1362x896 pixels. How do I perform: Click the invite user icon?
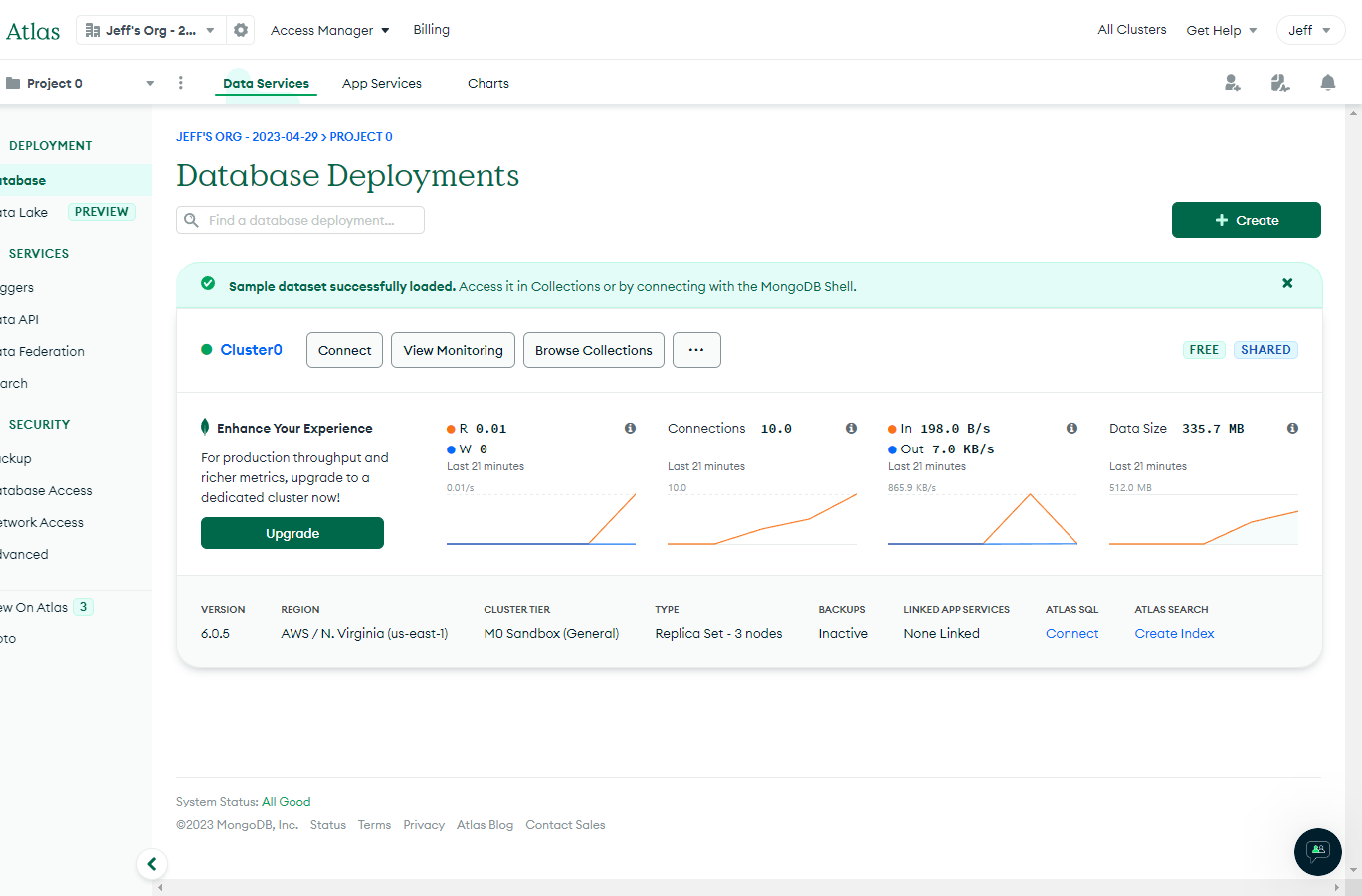coord(1233,83)
